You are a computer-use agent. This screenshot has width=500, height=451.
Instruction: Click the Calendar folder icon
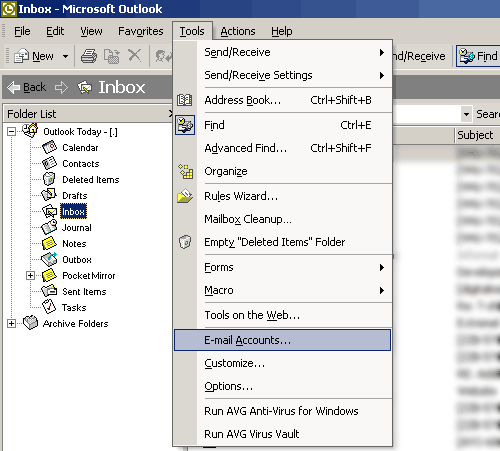point(49,147)
